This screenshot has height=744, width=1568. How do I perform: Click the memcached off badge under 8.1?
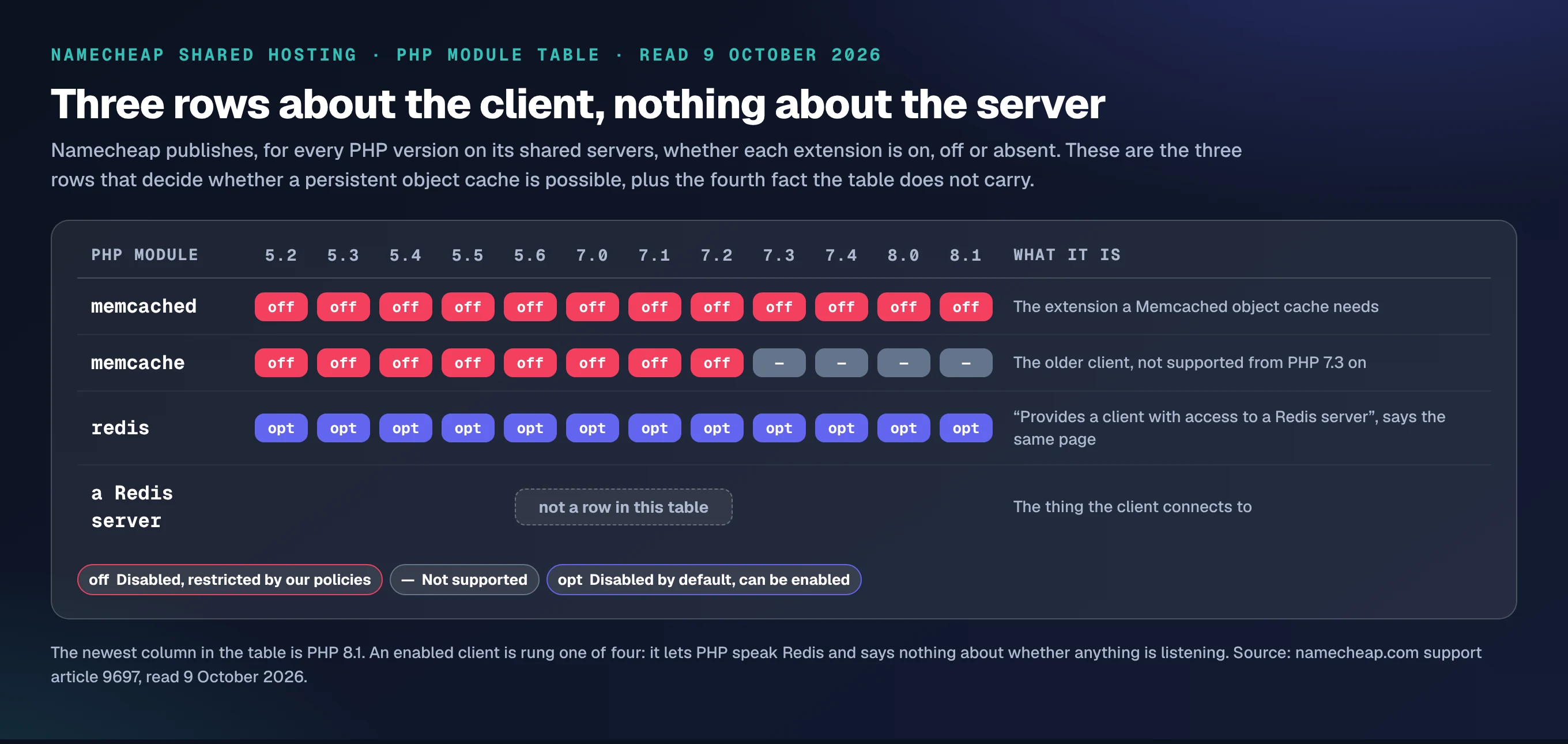tap(966, 307)
